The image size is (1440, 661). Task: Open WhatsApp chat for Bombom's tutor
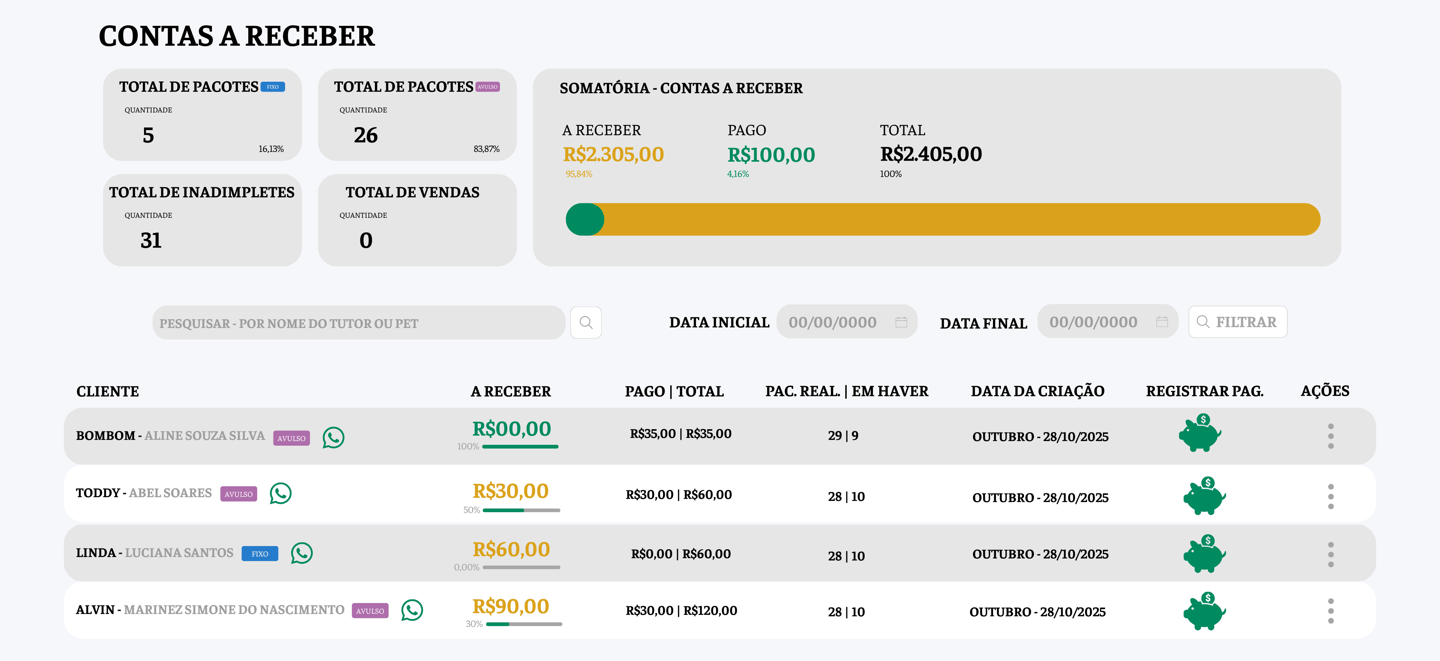coord(333,437)
